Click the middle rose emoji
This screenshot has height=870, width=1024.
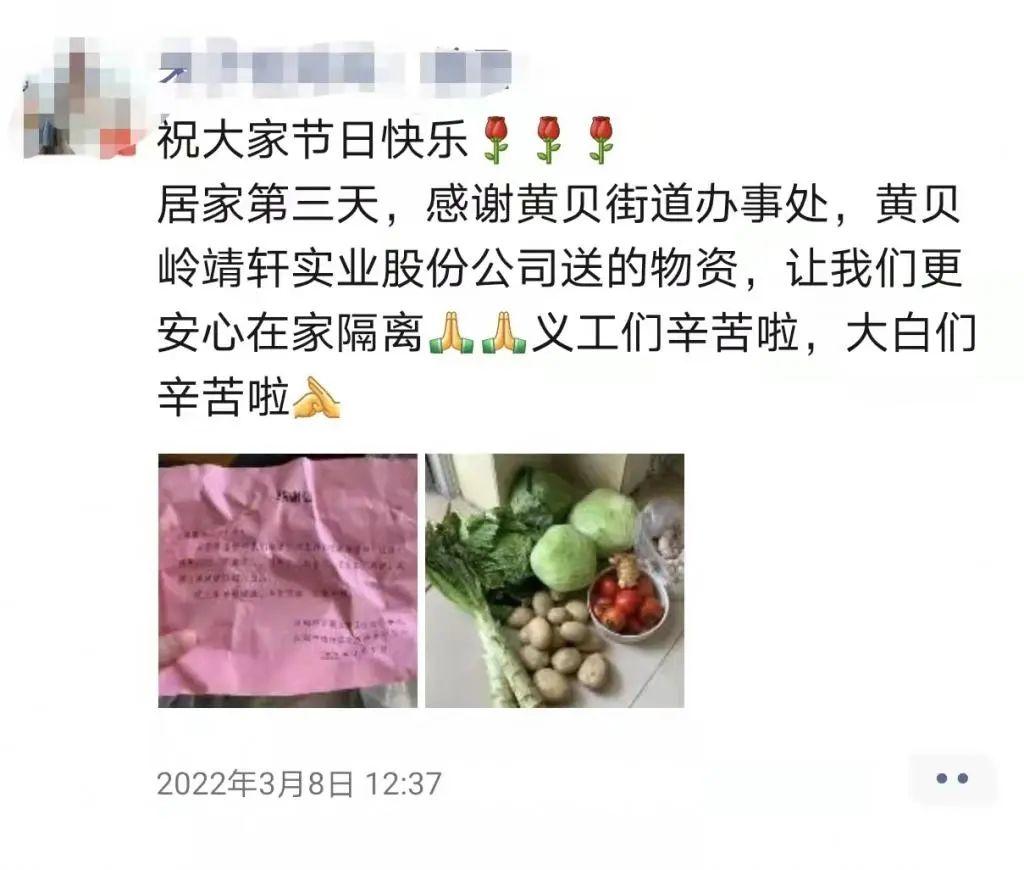click(x=549, y=140)
